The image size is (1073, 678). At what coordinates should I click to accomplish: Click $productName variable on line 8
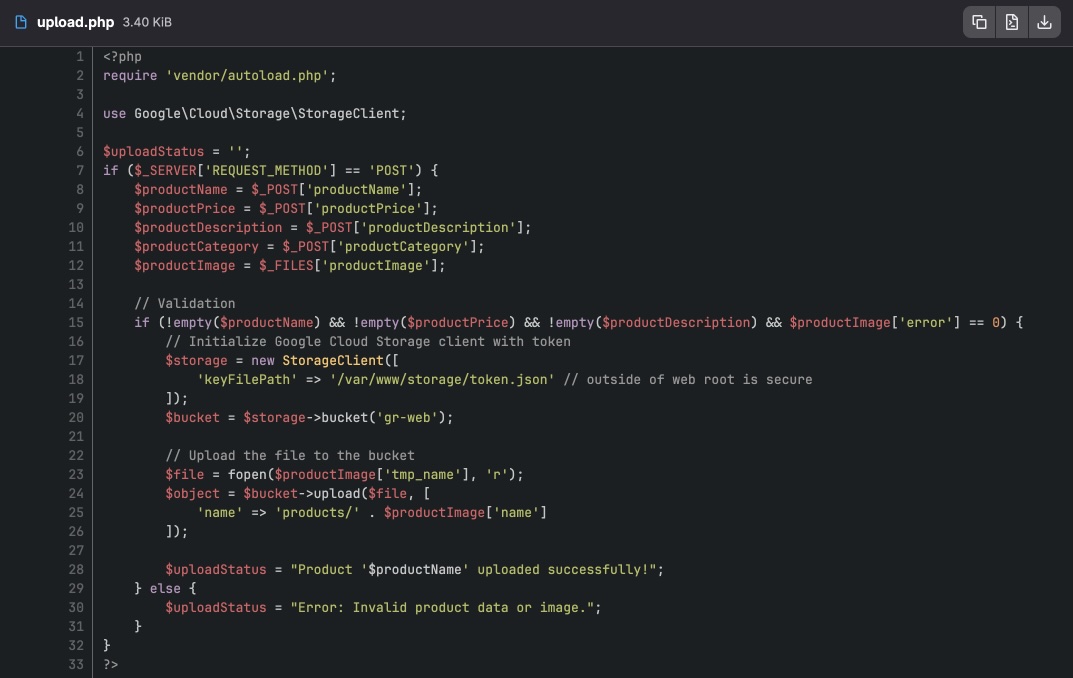pyautogui.click(x=181, y=189)
